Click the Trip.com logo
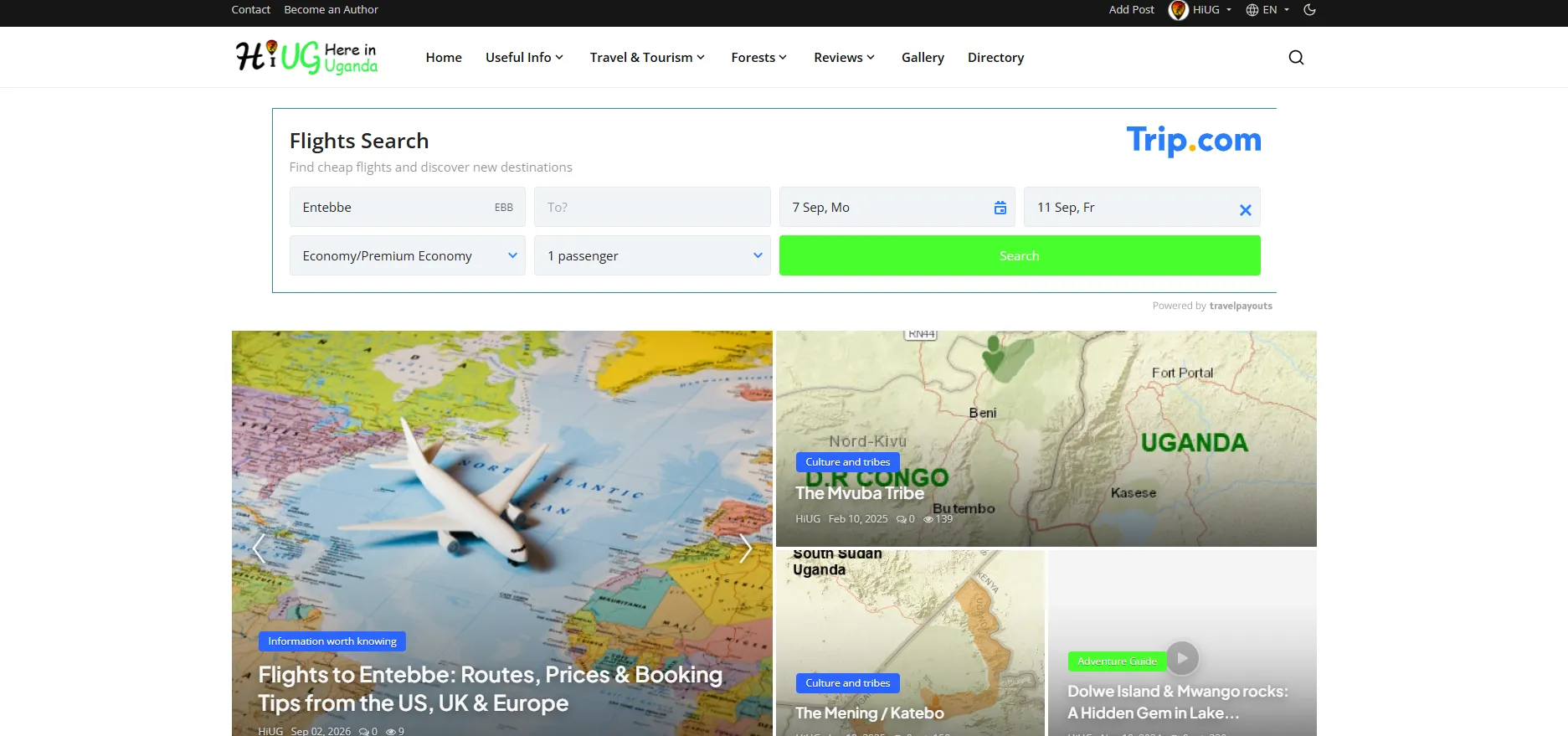This screenshot has width=1568, height=736. pos(1193,140)
